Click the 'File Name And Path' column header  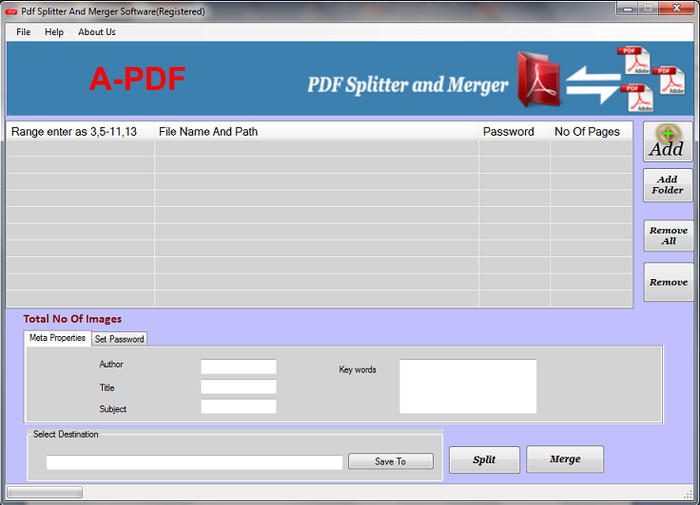point(316,132)
